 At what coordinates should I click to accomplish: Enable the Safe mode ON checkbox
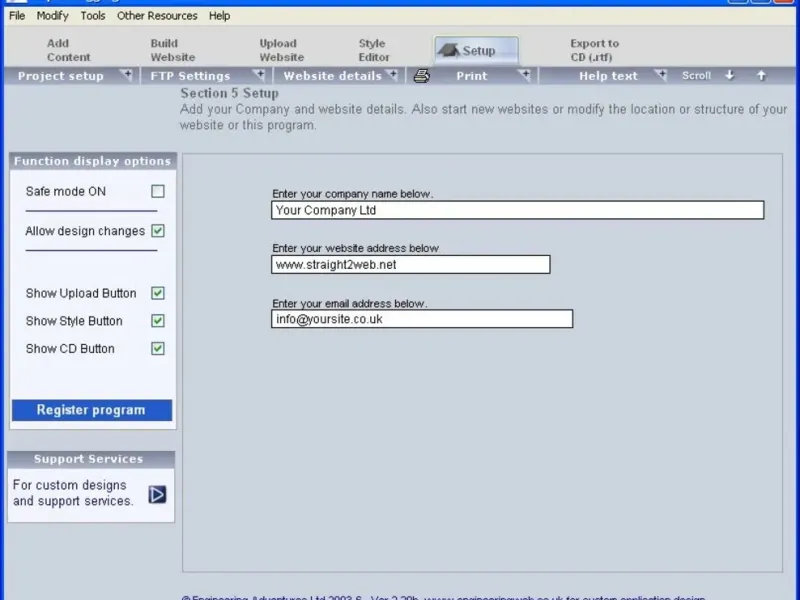tap(158, 191)
